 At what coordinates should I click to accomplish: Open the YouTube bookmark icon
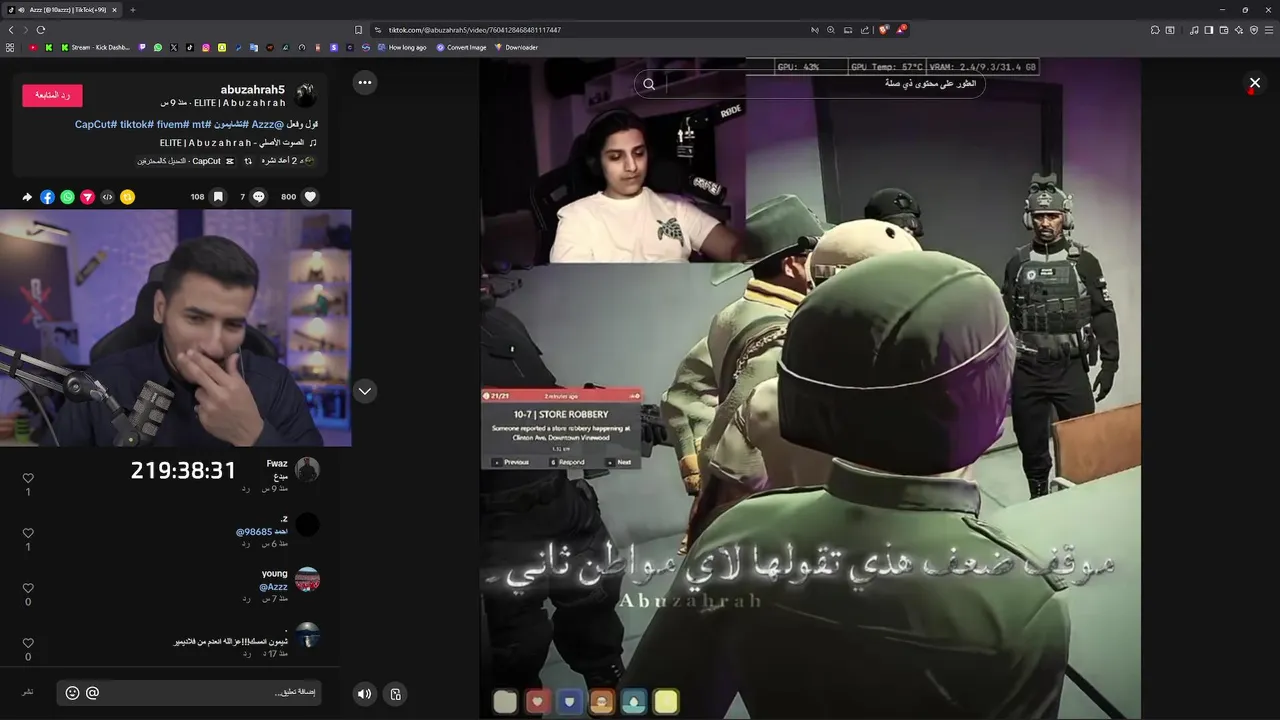pyautogui.click(x=33, y=47)
